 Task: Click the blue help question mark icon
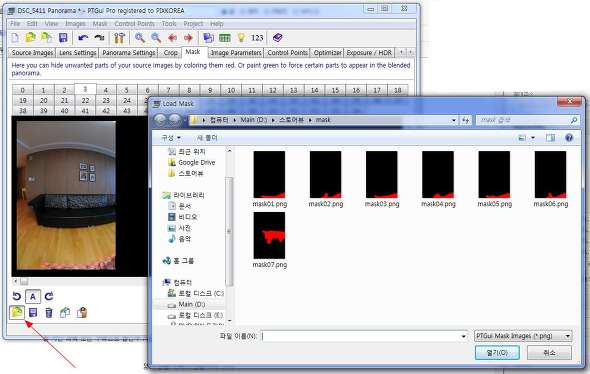coord(569,138)
